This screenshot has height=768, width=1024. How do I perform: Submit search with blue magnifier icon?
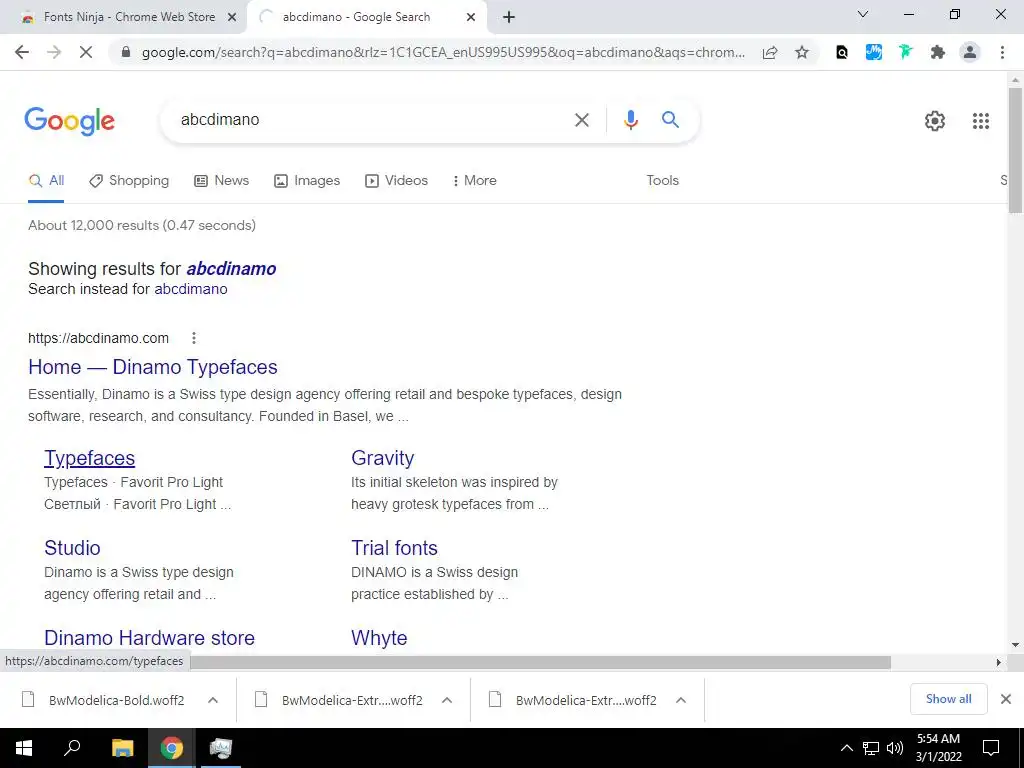[670, 120]
